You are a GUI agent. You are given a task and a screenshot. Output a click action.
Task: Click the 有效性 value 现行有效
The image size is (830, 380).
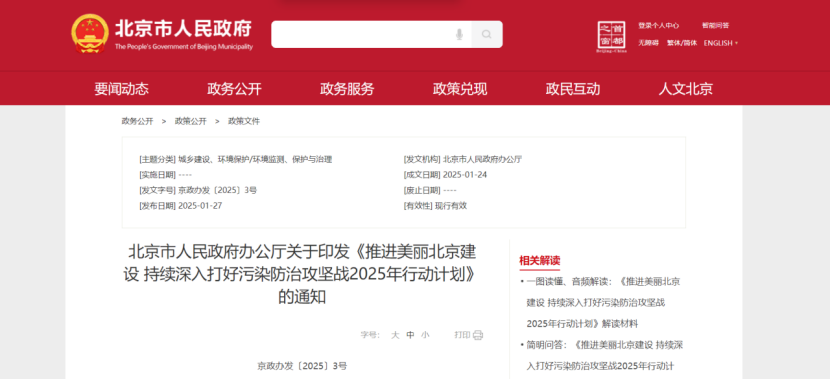click(451, 206)
